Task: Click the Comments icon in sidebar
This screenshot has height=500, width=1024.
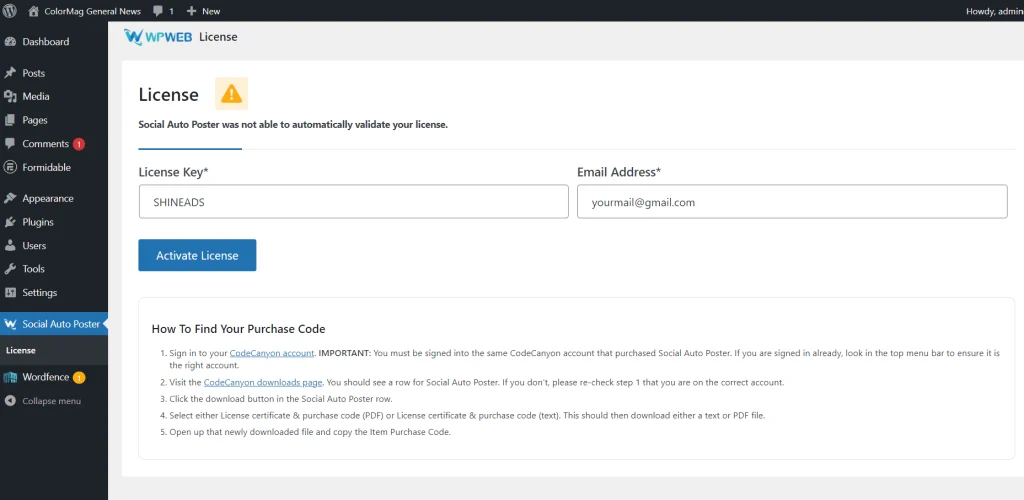Action: click(10, 144)
